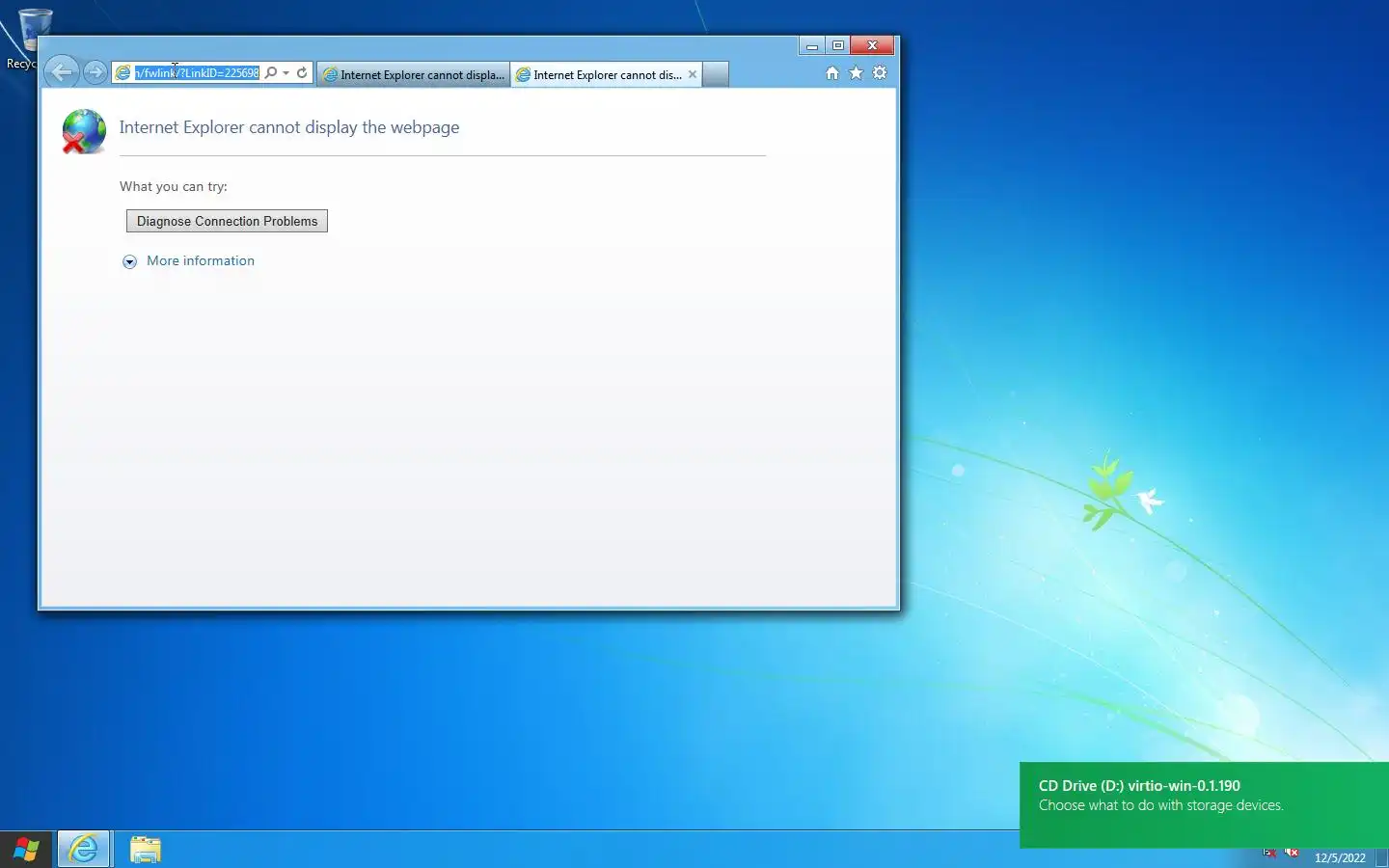
Task: Click the muted volume tray icon
Action: (x=1293, y=853)
